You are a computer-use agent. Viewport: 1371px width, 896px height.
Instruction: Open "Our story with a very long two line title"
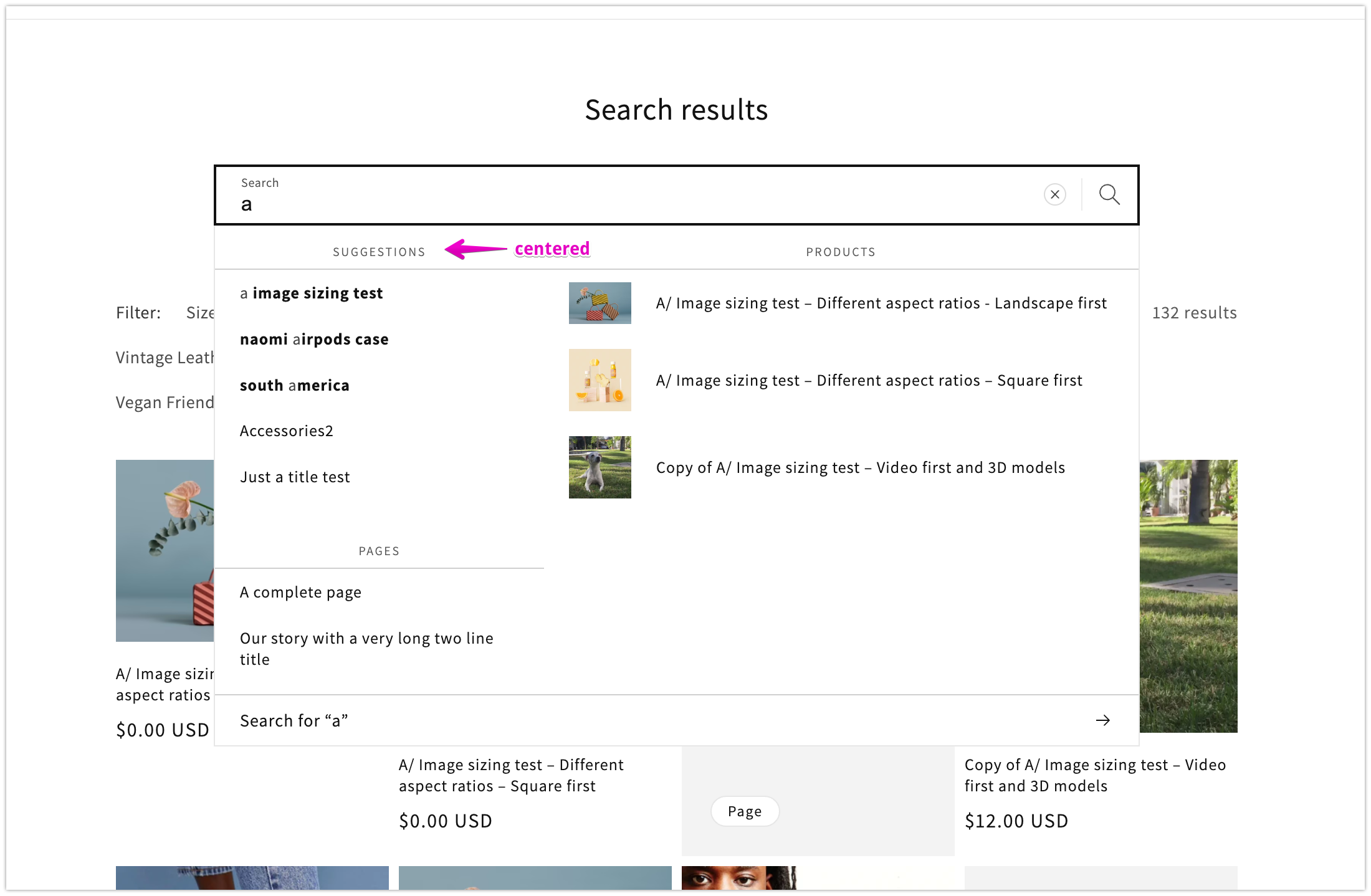coord(366,649)
